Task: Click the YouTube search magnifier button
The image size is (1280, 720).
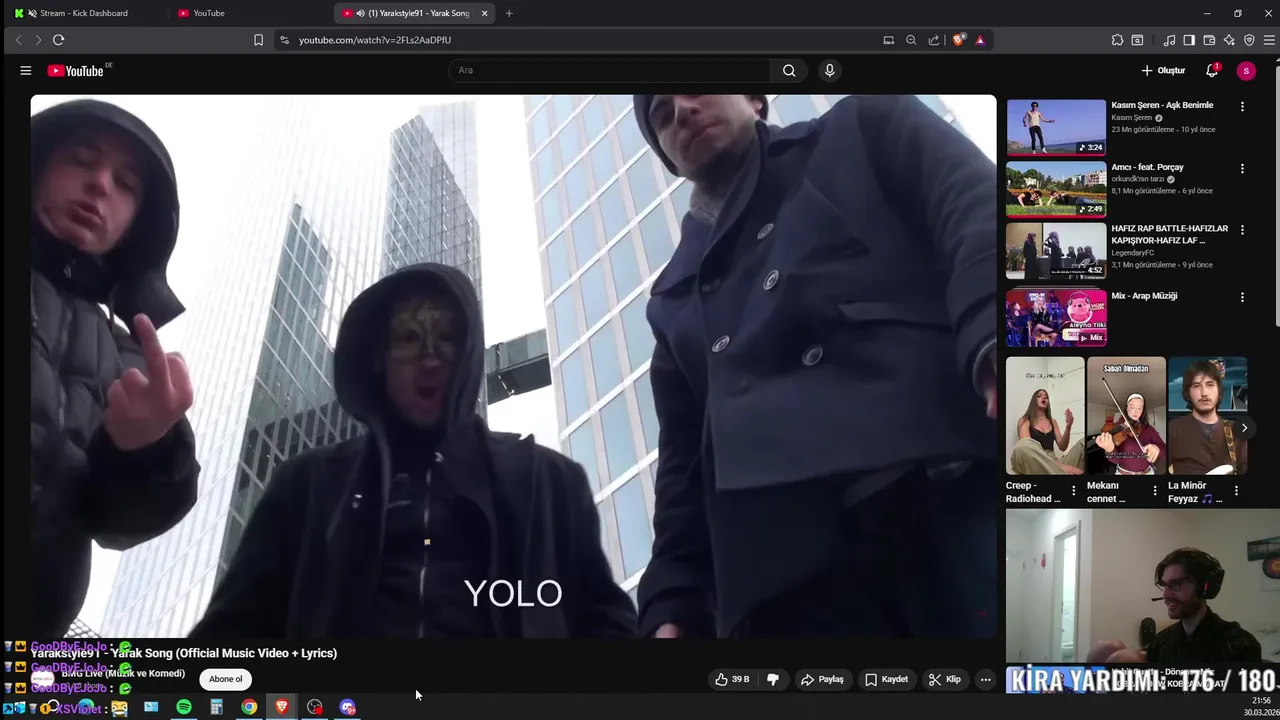Action: [789, 70]
